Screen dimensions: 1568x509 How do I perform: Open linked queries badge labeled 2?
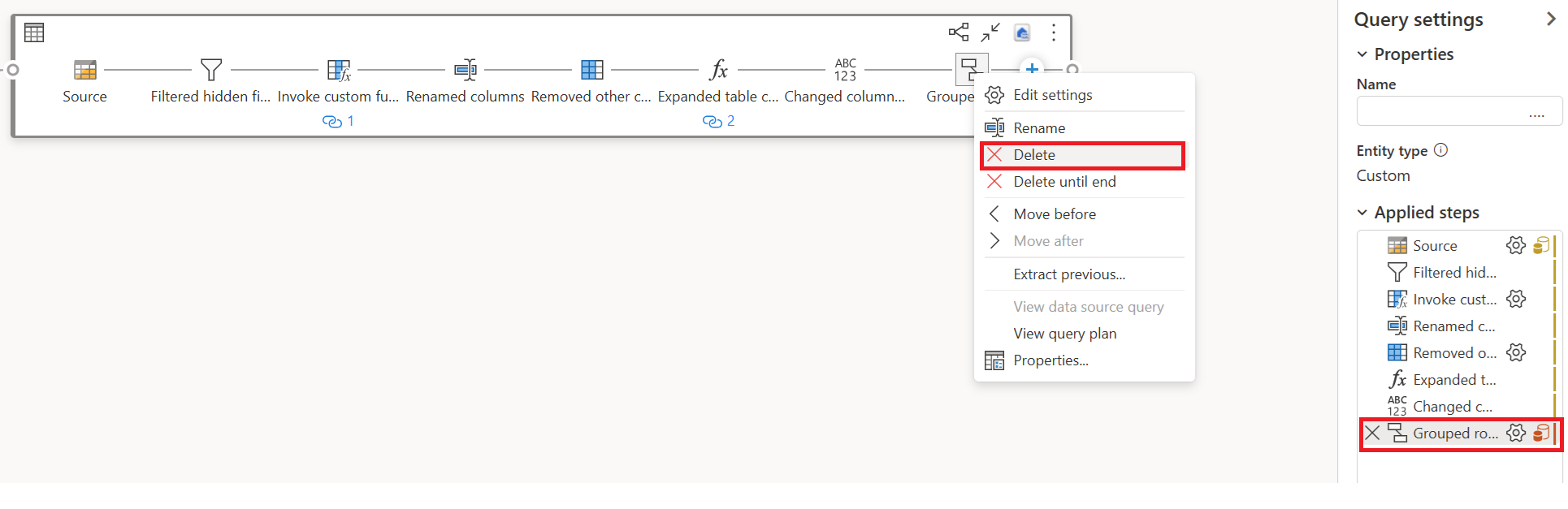[718, 121]
